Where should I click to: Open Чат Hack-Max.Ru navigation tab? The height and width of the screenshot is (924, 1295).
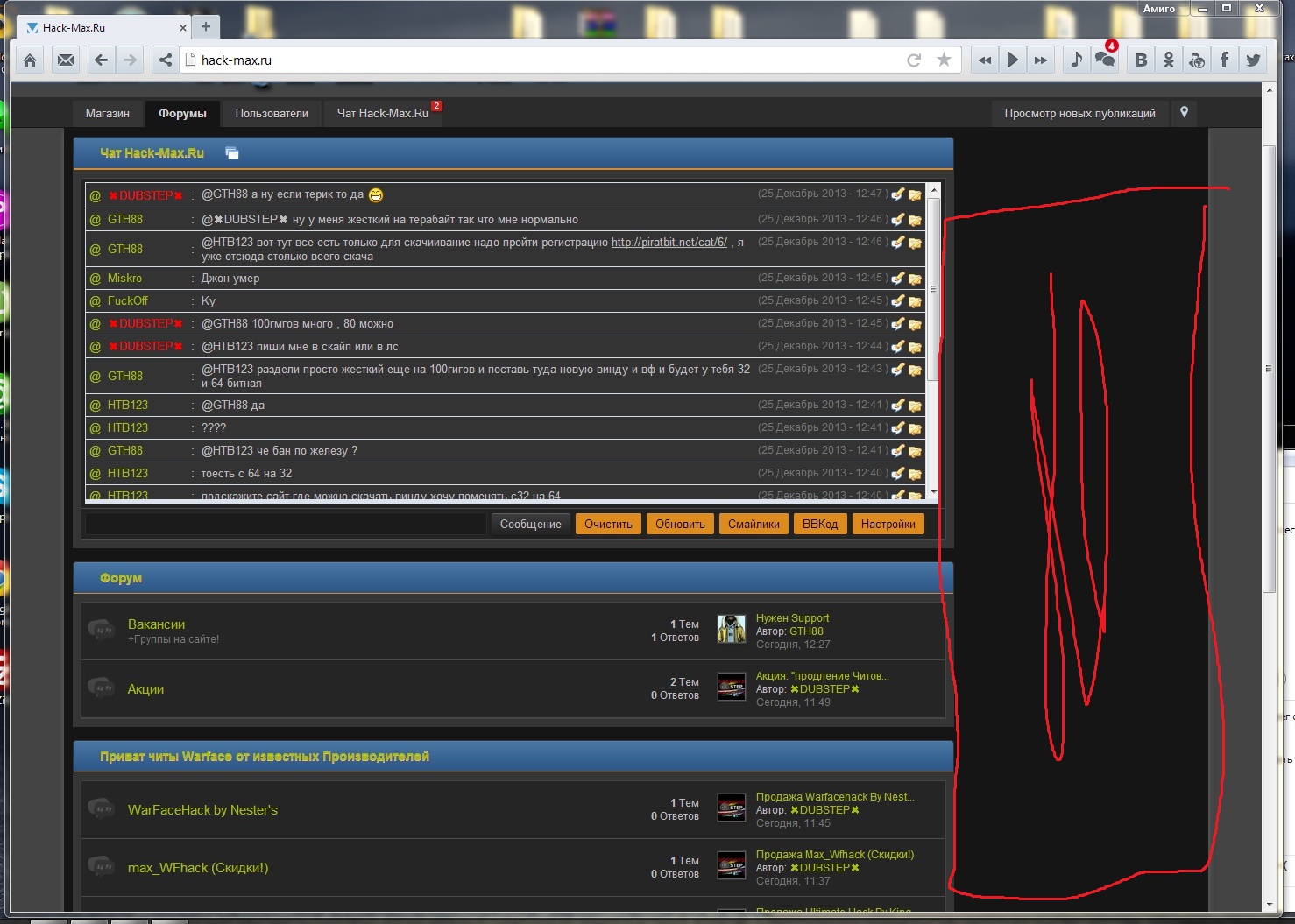point(383,113)
